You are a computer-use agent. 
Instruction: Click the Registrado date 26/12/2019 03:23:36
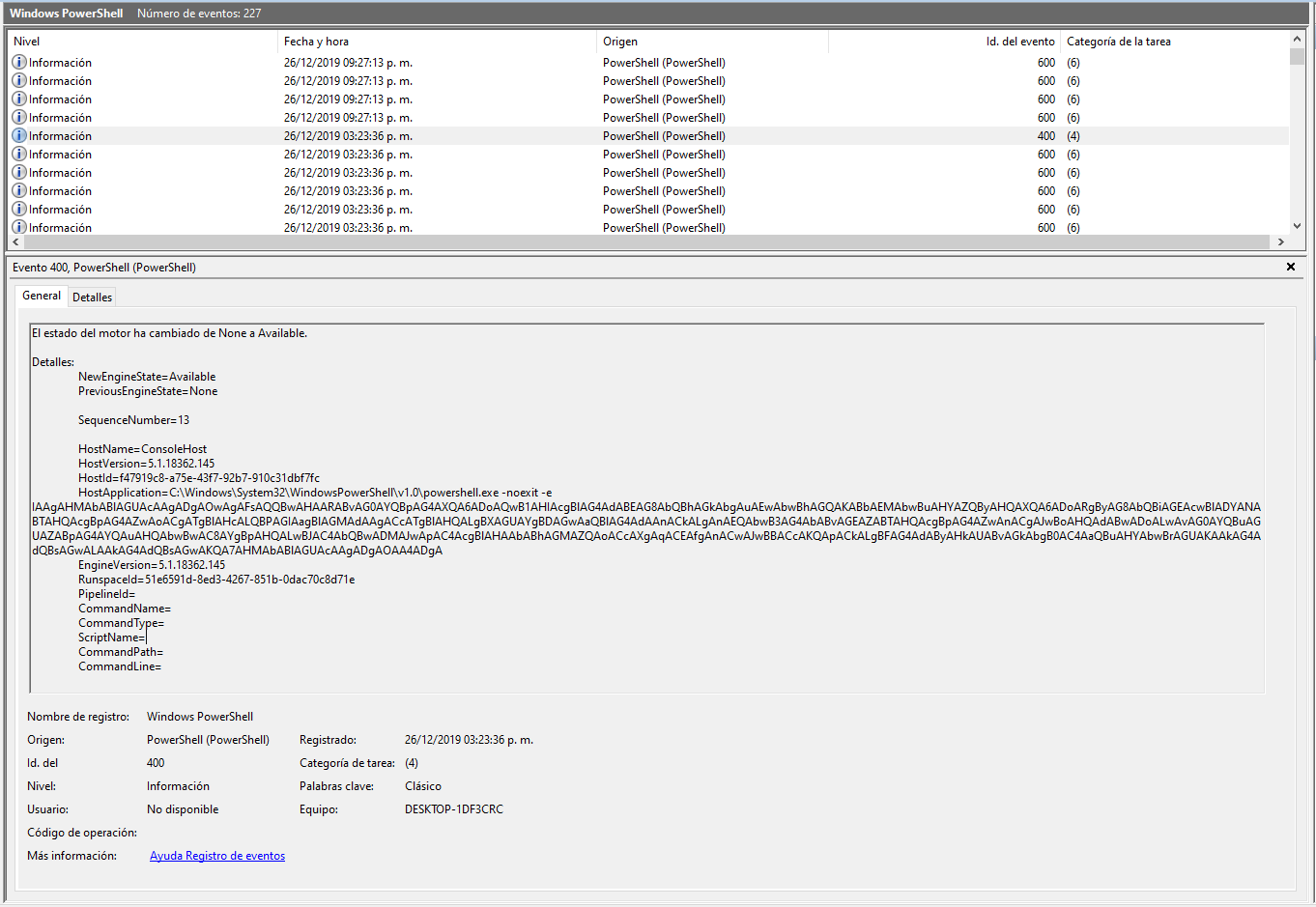pyautogui.click(x=469, y=740)
